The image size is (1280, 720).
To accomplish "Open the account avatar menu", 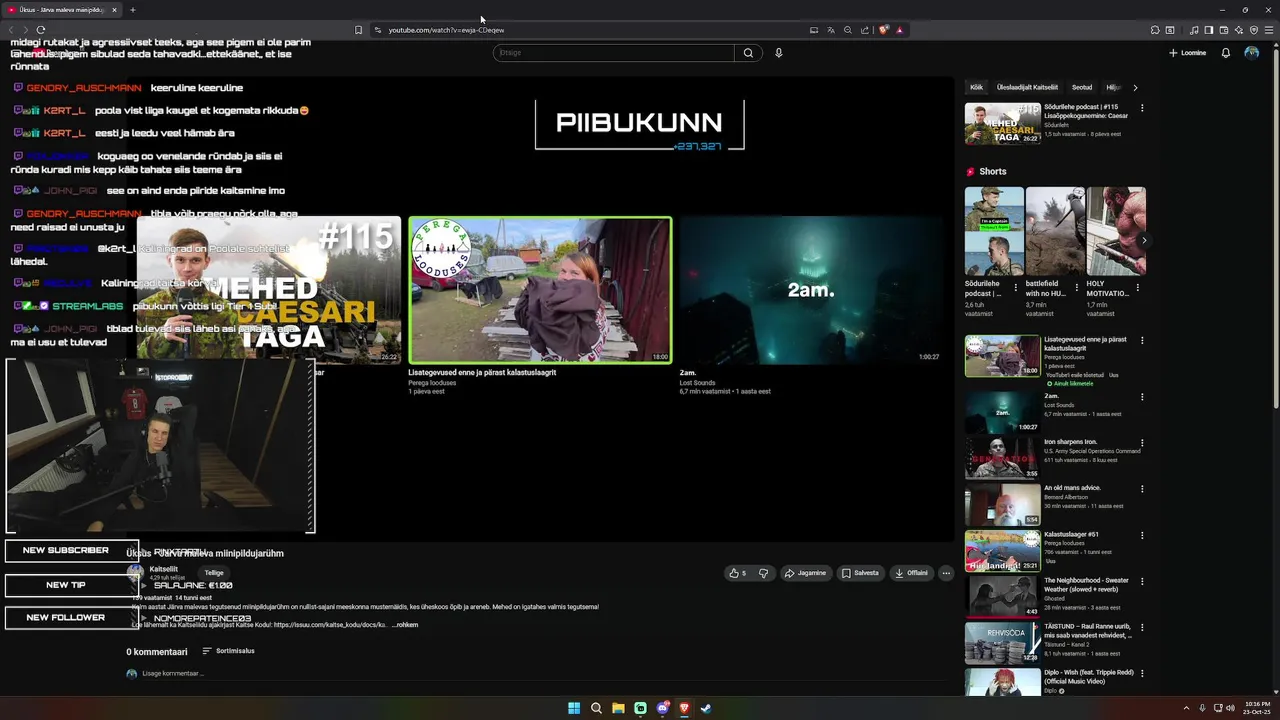I will coord(1252,53).
